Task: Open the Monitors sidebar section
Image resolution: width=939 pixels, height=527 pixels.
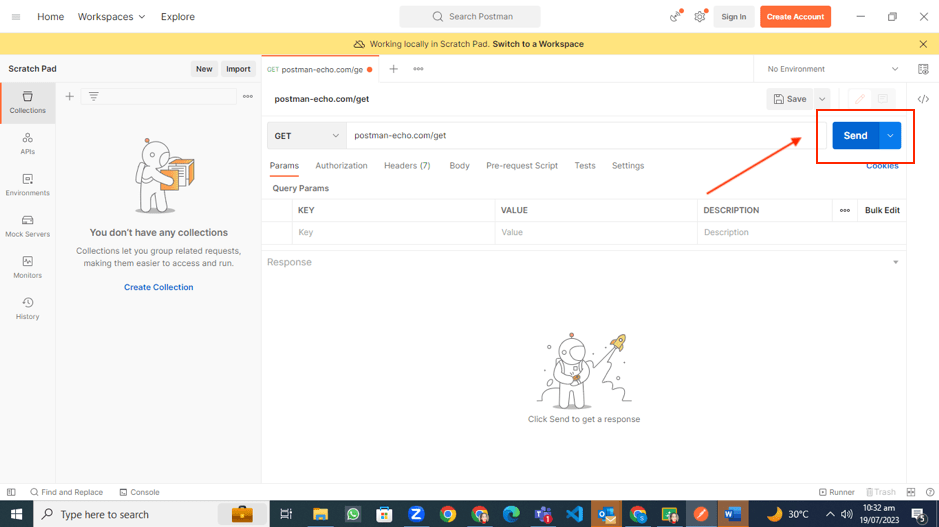Action: (x=27, y=267)
